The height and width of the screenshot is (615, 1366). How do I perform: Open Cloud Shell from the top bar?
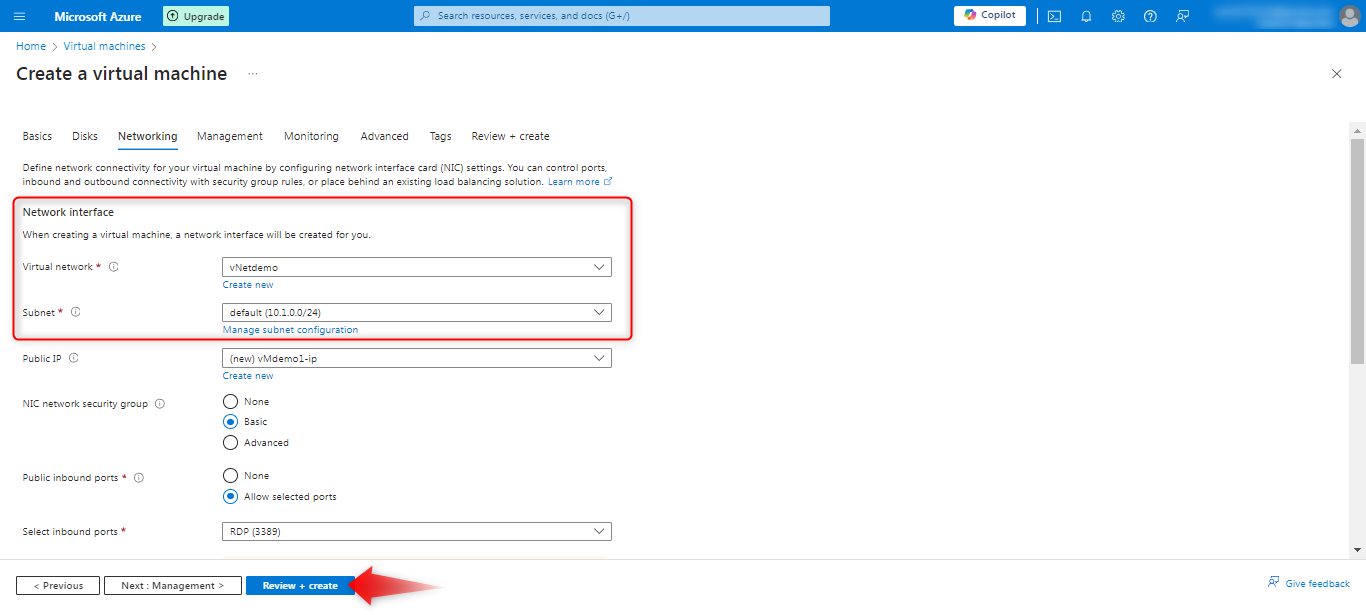tap(1054, 16)
